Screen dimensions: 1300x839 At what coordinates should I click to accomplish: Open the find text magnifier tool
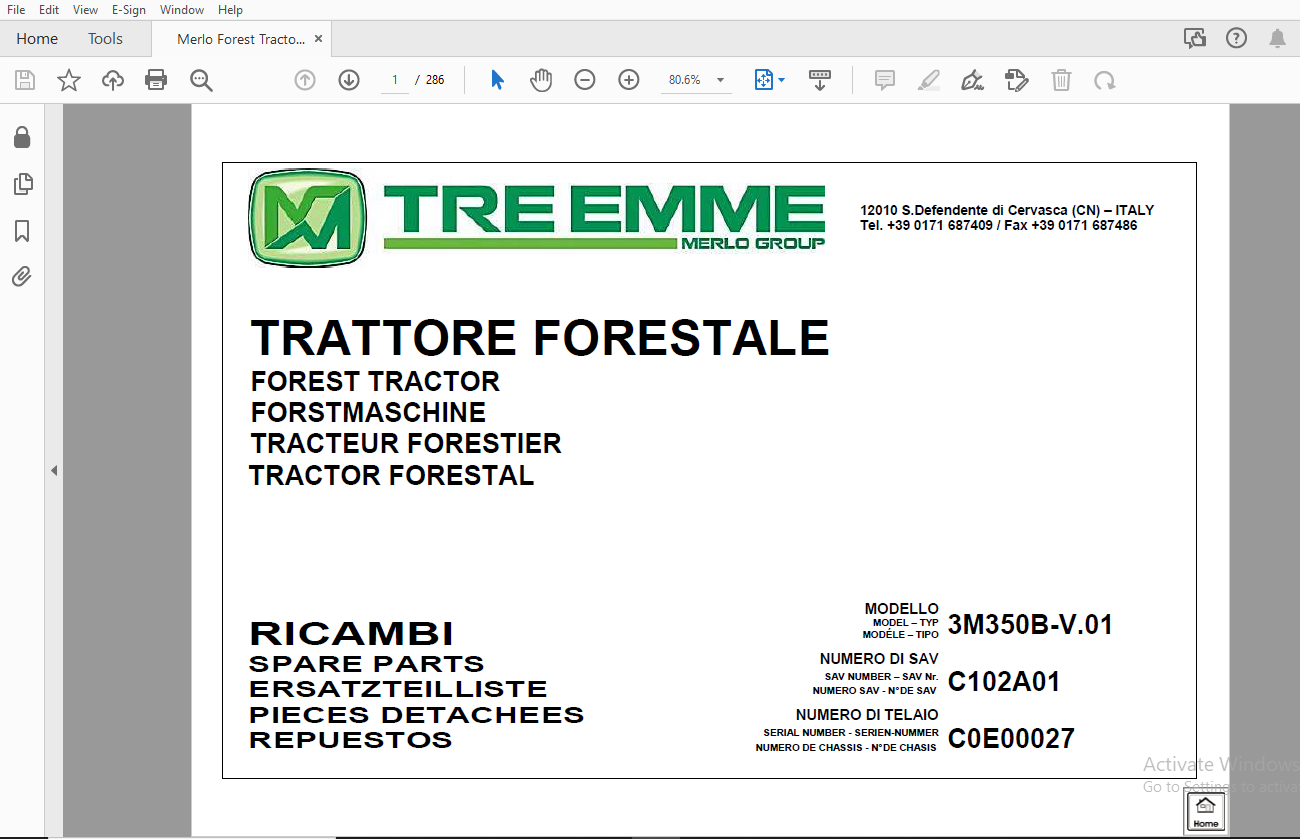[x=202, y=80]
